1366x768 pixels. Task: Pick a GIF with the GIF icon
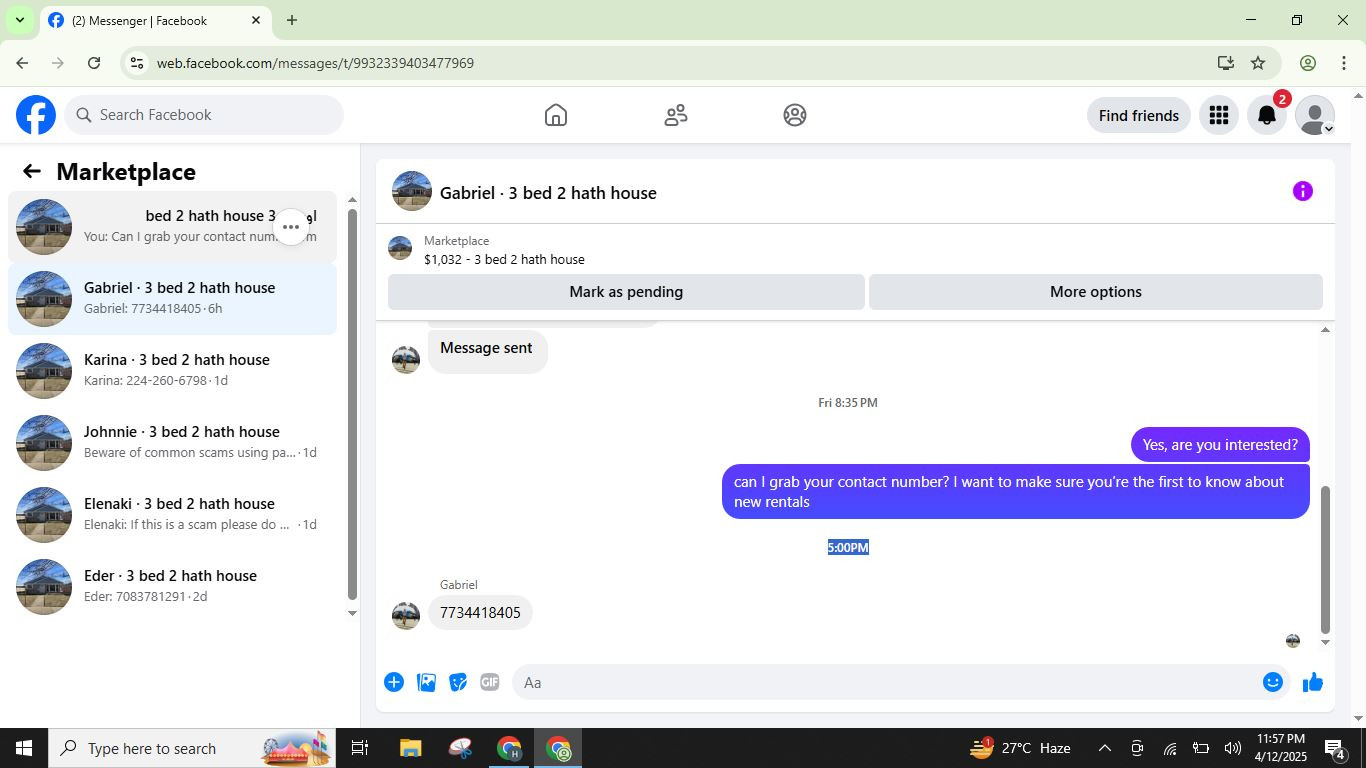[x=489, y=682]
